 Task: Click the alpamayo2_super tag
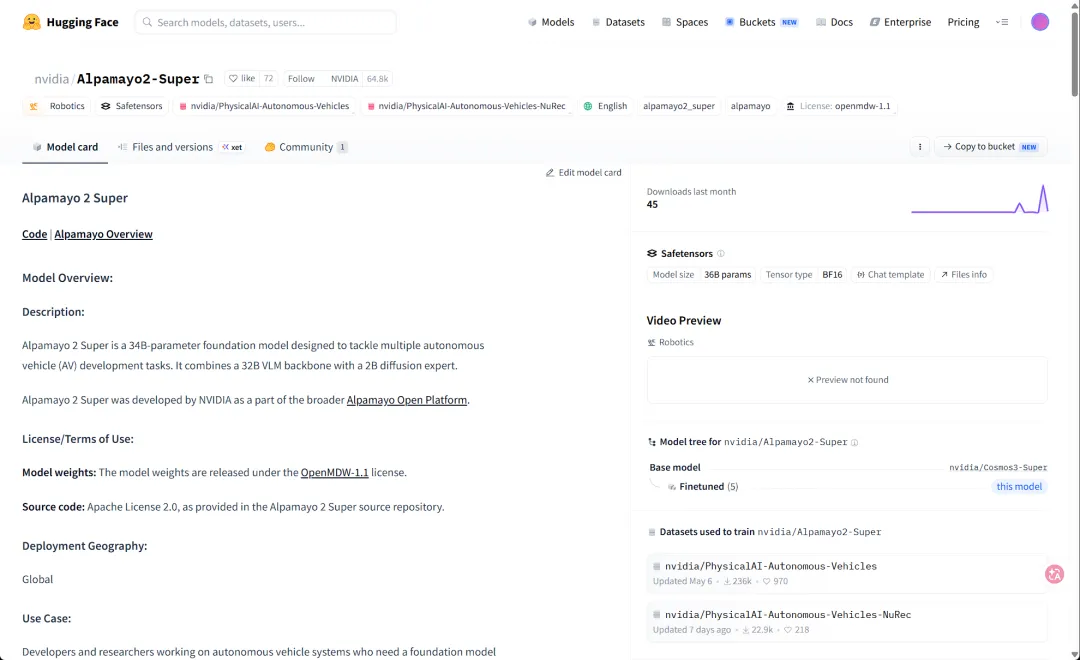click(678, 106)
